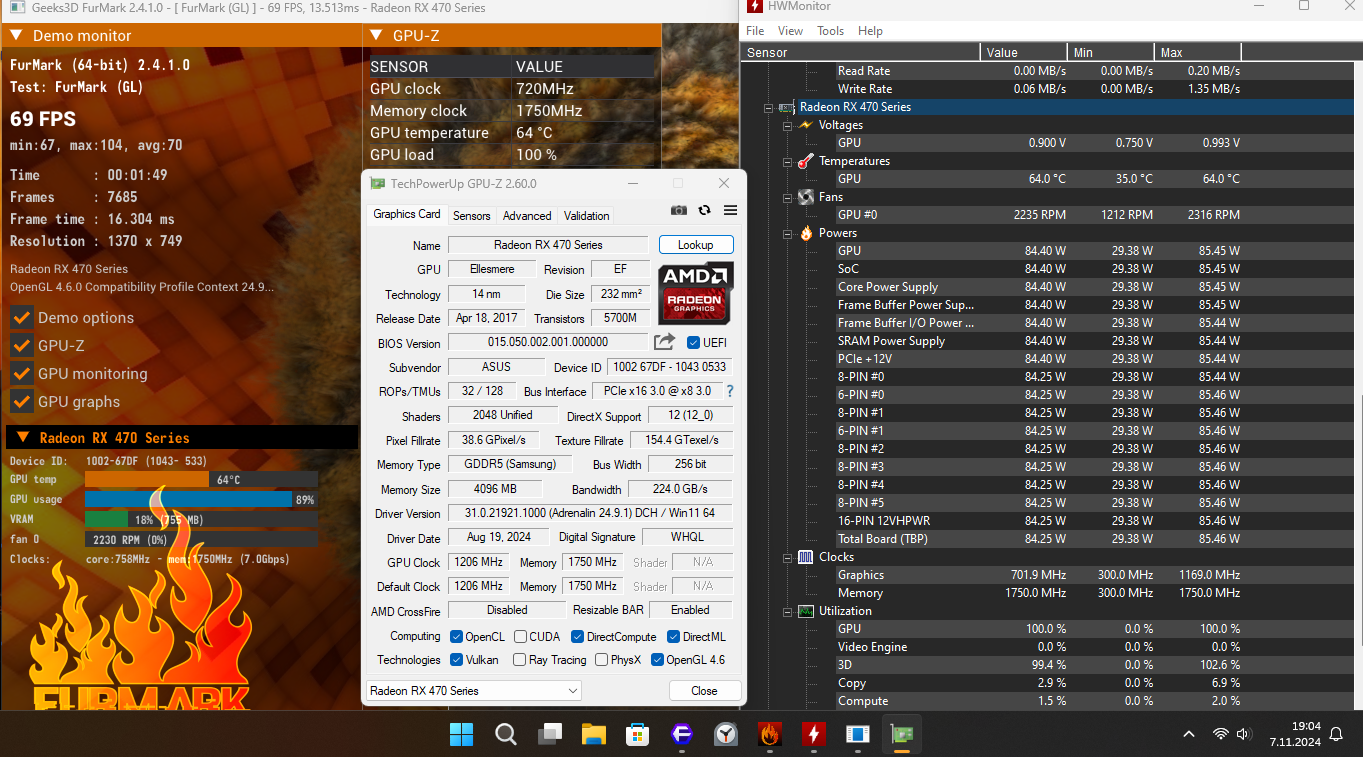Click the GPU-Z title bar card icon
The height and width of the screenshot is (757, 1363).
[x=377, y=184]
